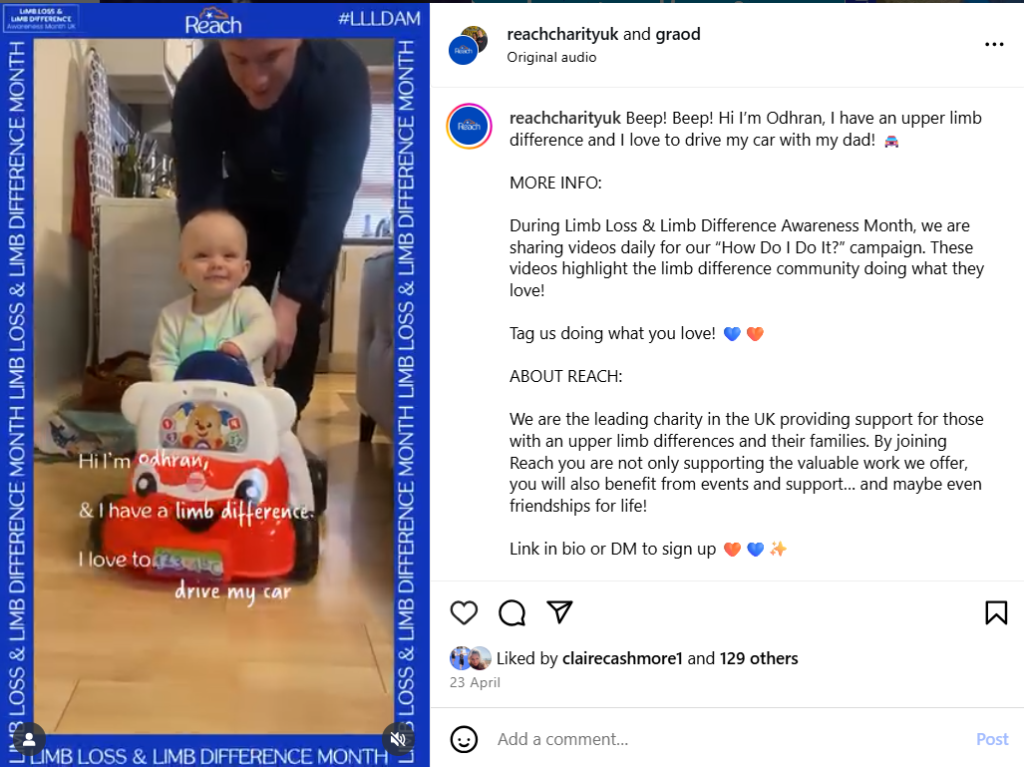Save the post with the bookmark icon
This screenshot has width=1024, height=767.
point(996,613)
